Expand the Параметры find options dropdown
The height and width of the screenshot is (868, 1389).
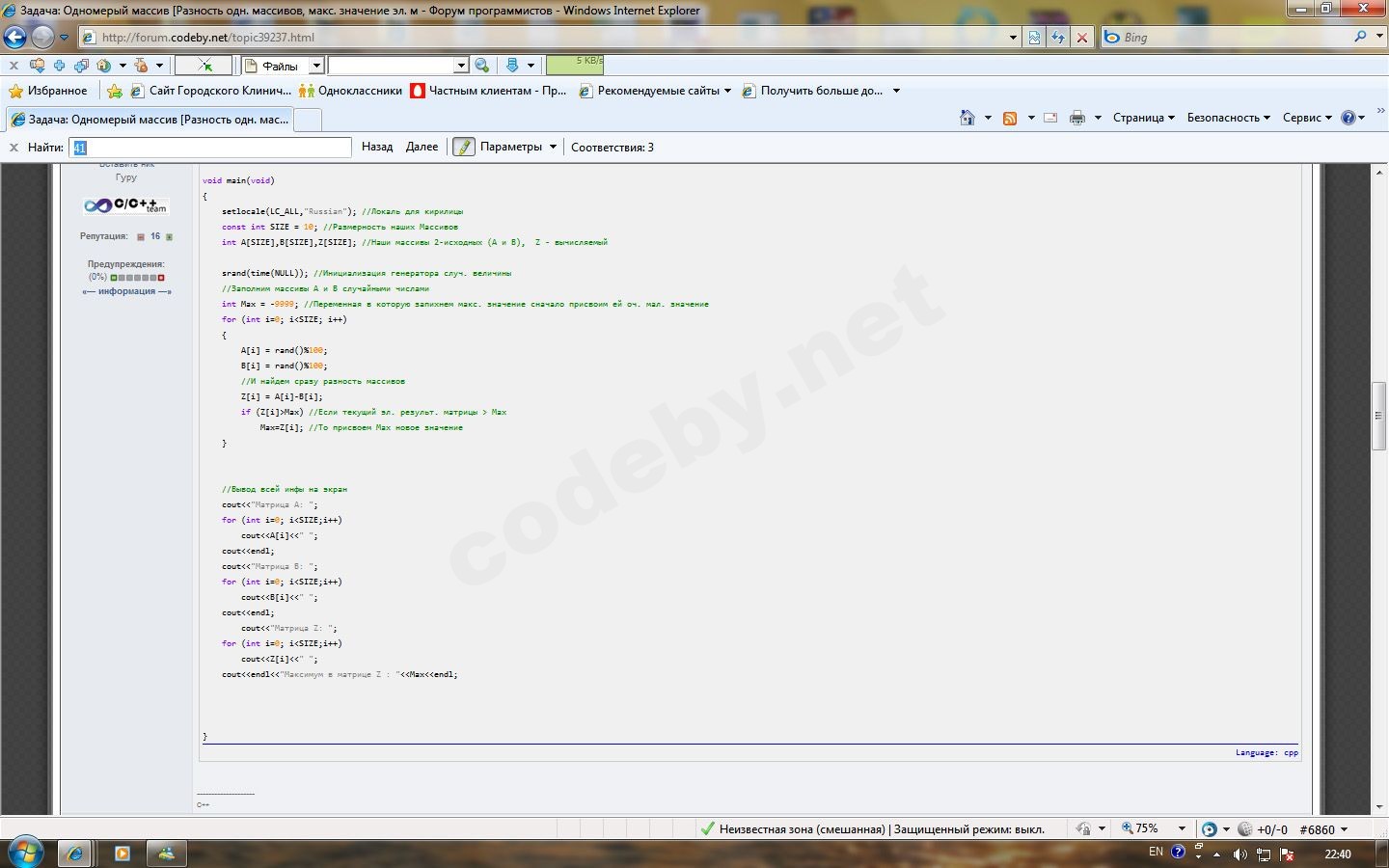tap(553, 148)
